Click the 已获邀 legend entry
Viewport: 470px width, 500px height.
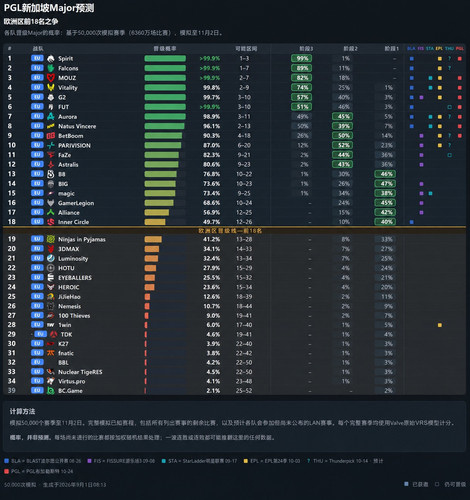click(x=417, y=484)
